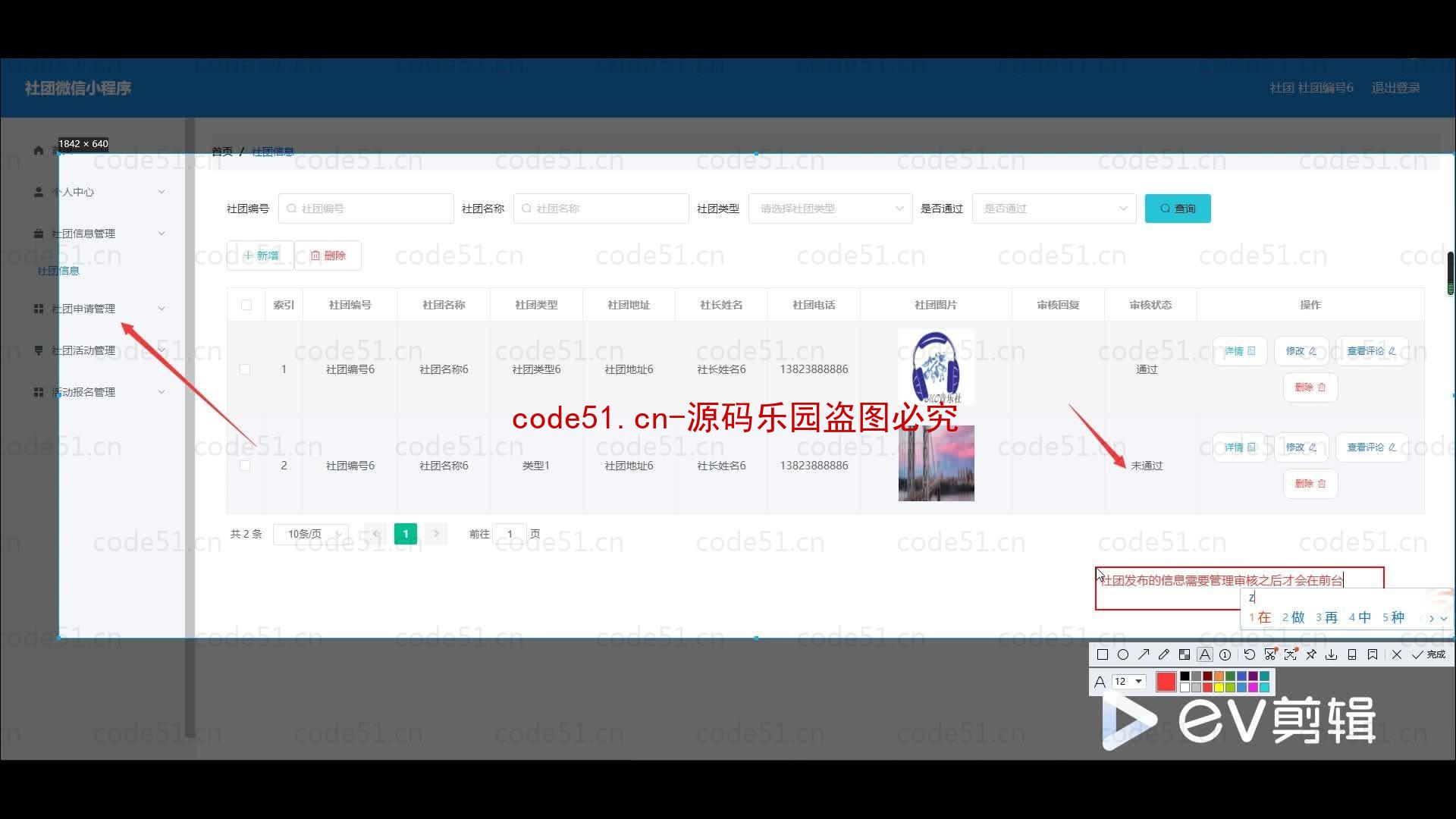Select the pencil drawing tool

point(1164,654)
